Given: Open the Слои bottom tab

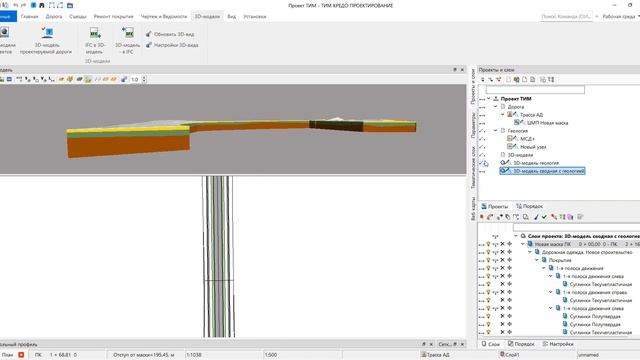Looking at the screenshot, I should pyautogui.click(x=491, y=344).
